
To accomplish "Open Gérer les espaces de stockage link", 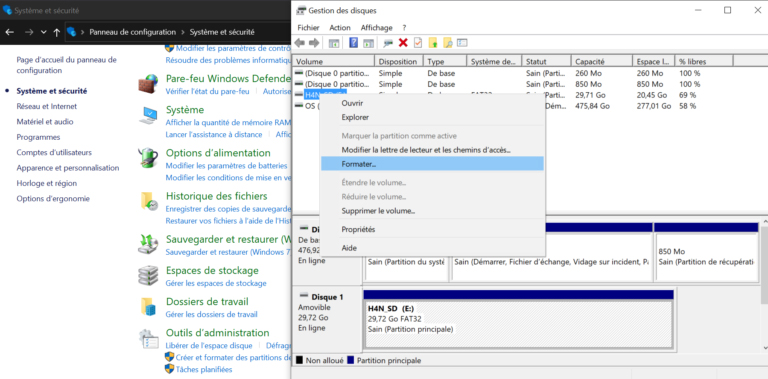I will (216, 283).
